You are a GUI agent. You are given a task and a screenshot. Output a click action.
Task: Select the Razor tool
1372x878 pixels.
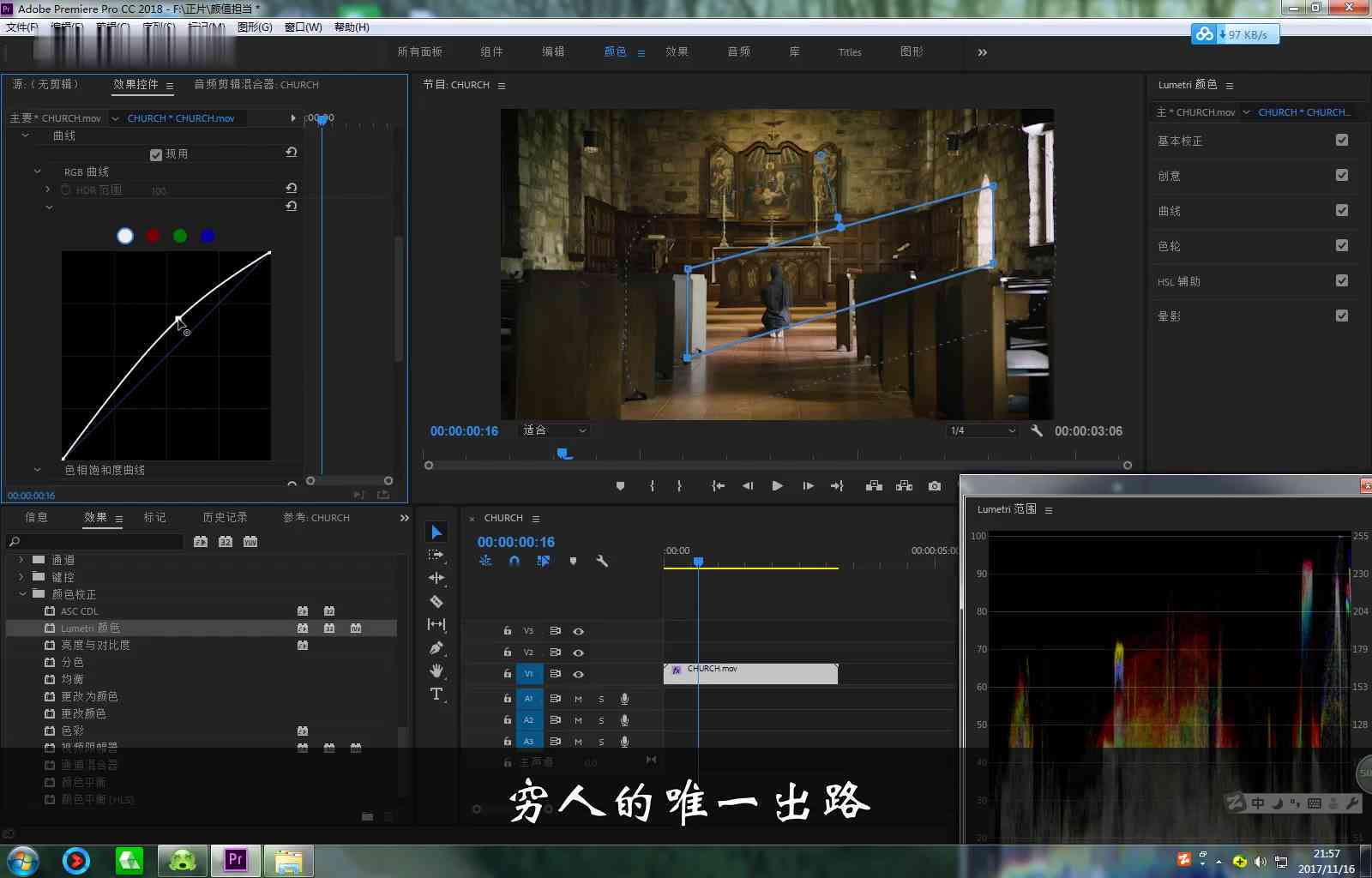[x=436, y=601]
